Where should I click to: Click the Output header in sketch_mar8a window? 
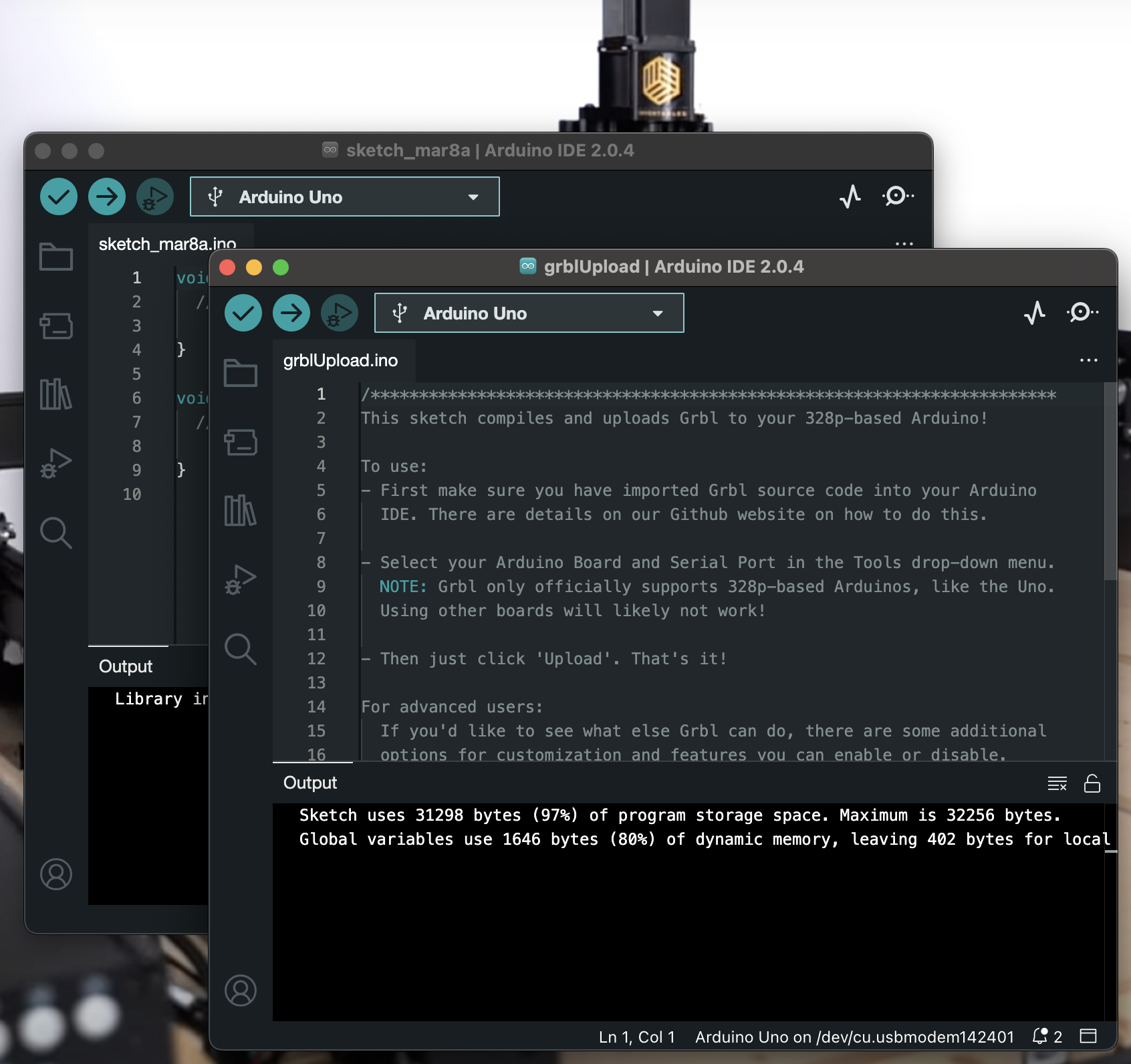126,666
